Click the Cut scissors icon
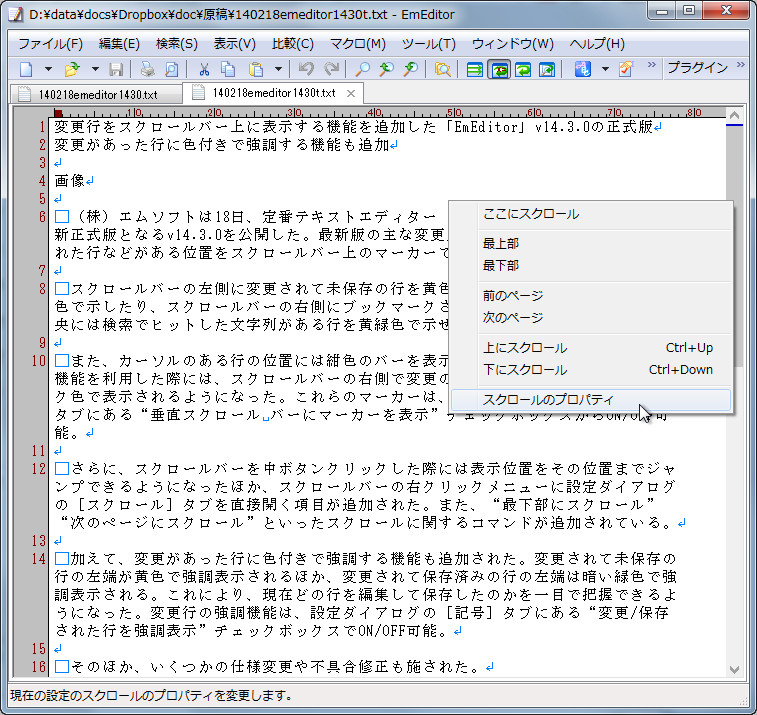Screen dimensions: 757x715 point(204,70)
